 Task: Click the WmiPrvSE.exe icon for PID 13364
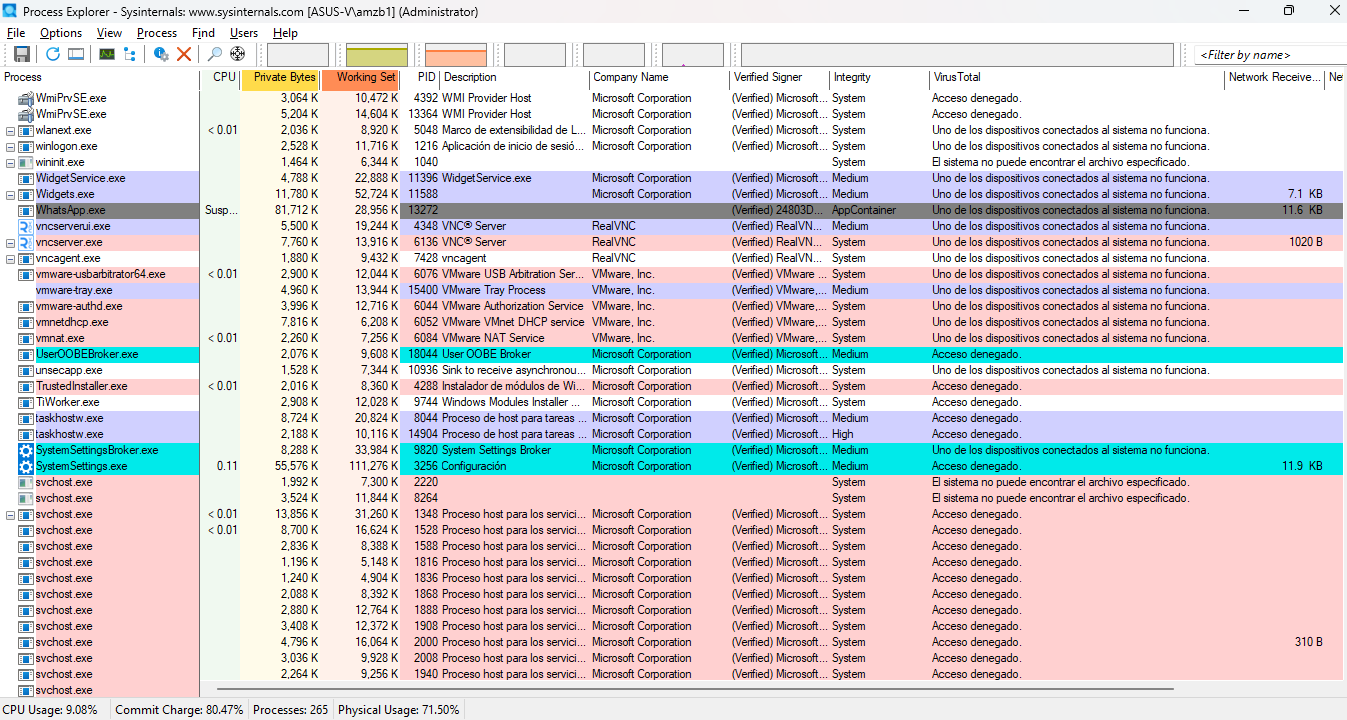click(26, 114)
